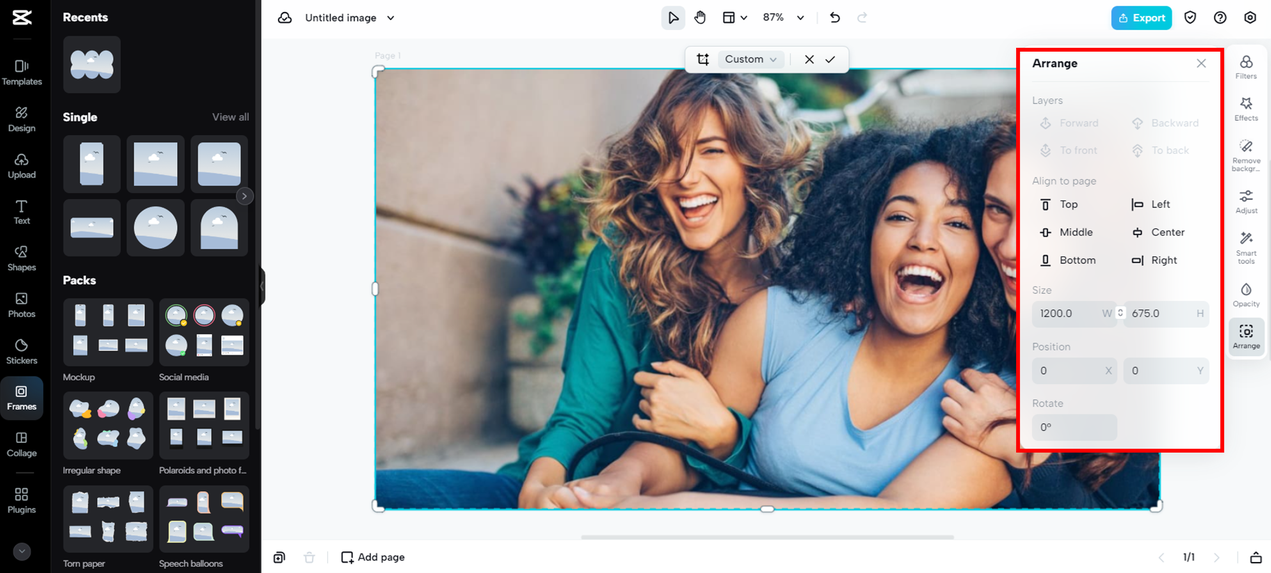Open the Upload sidebar panel

point(22,166)
